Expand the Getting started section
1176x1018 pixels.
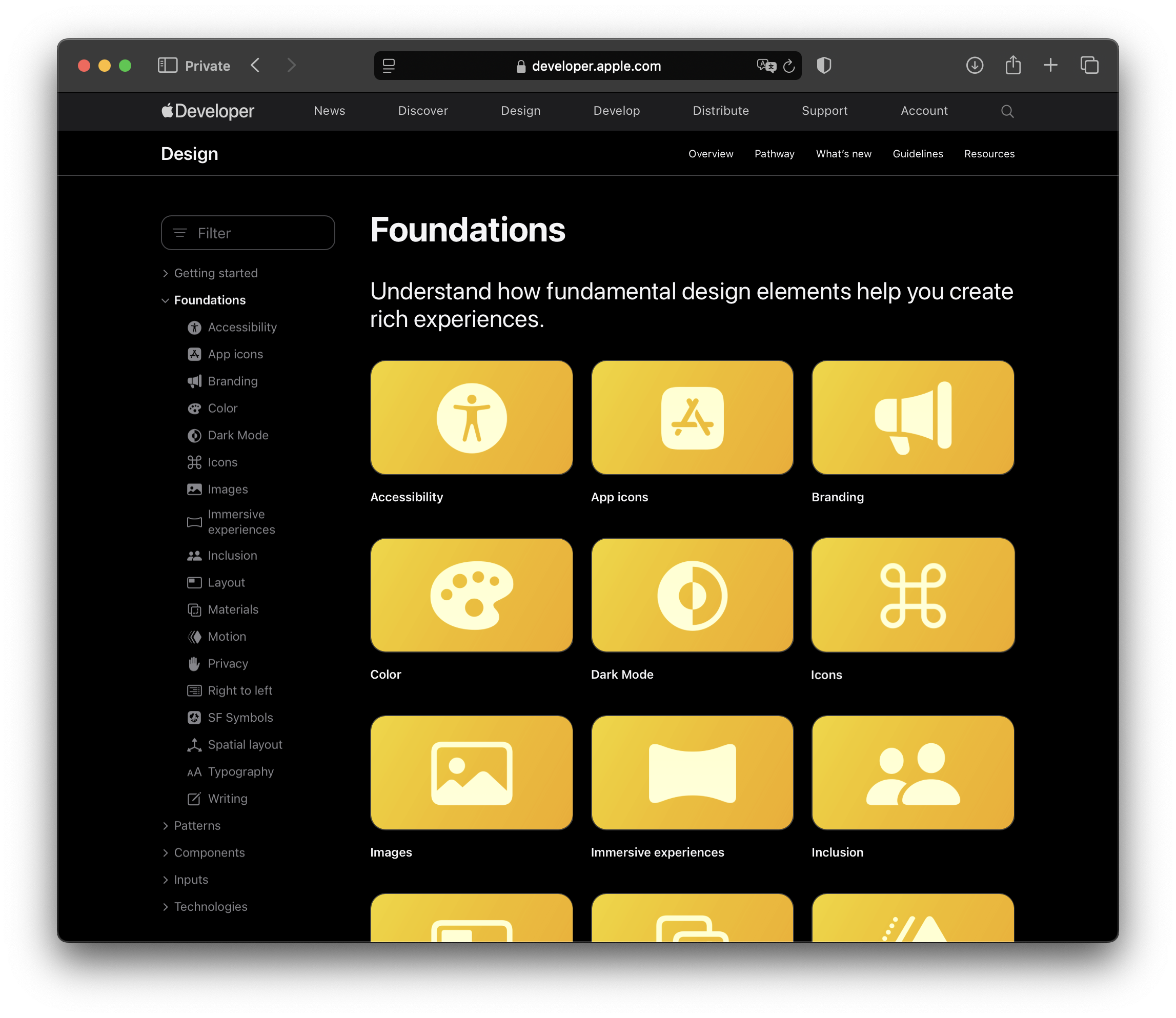tap(165, 274)
